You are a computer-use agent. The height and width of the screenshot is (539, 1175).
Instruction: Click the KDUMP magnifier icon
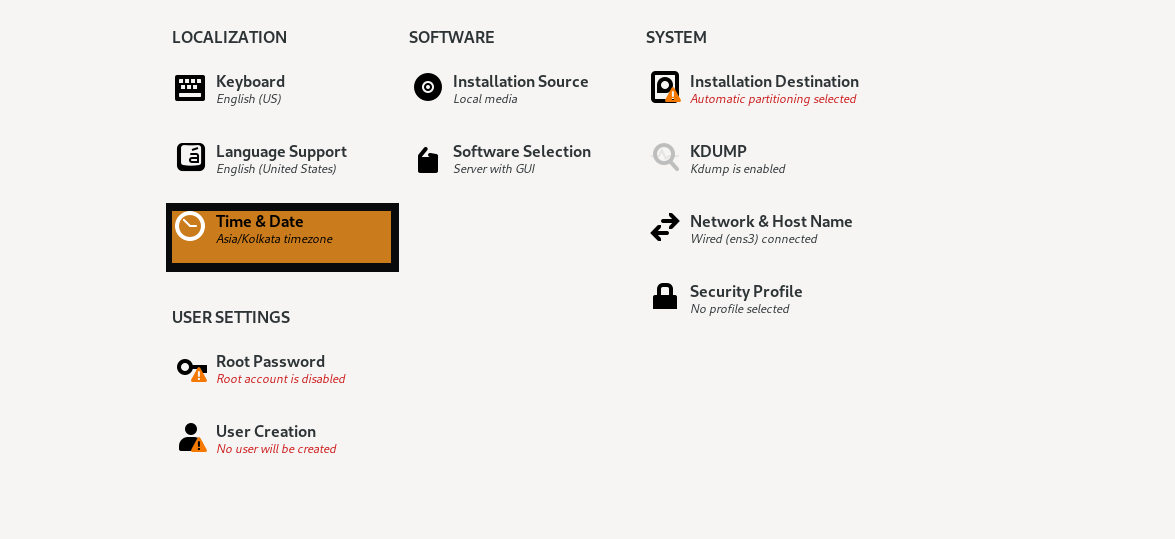coord(665,157)
